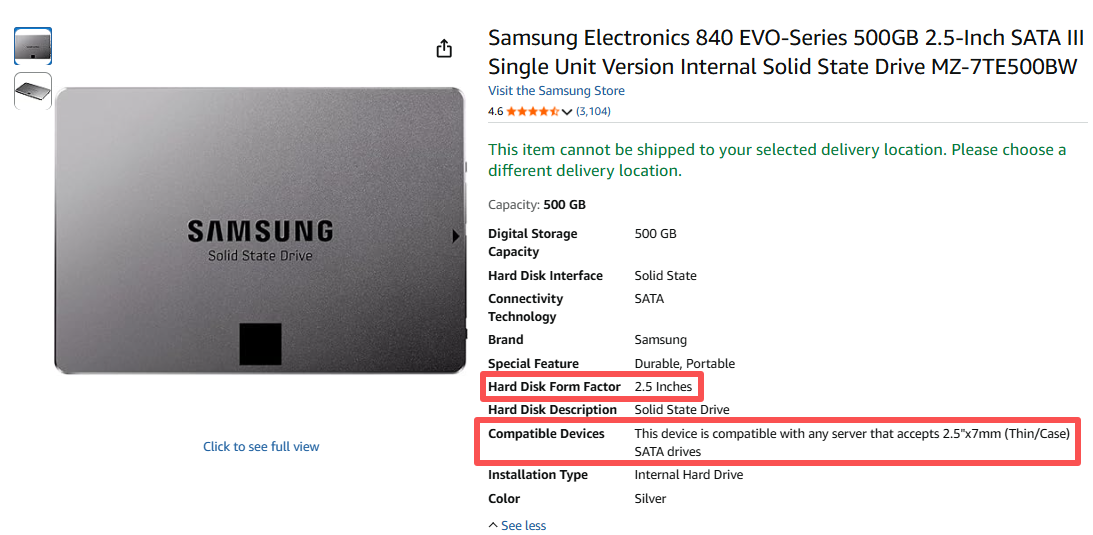Click the Samsung 840 EVO product title
The image size is (1093, 535).
[x=785, y=52]
